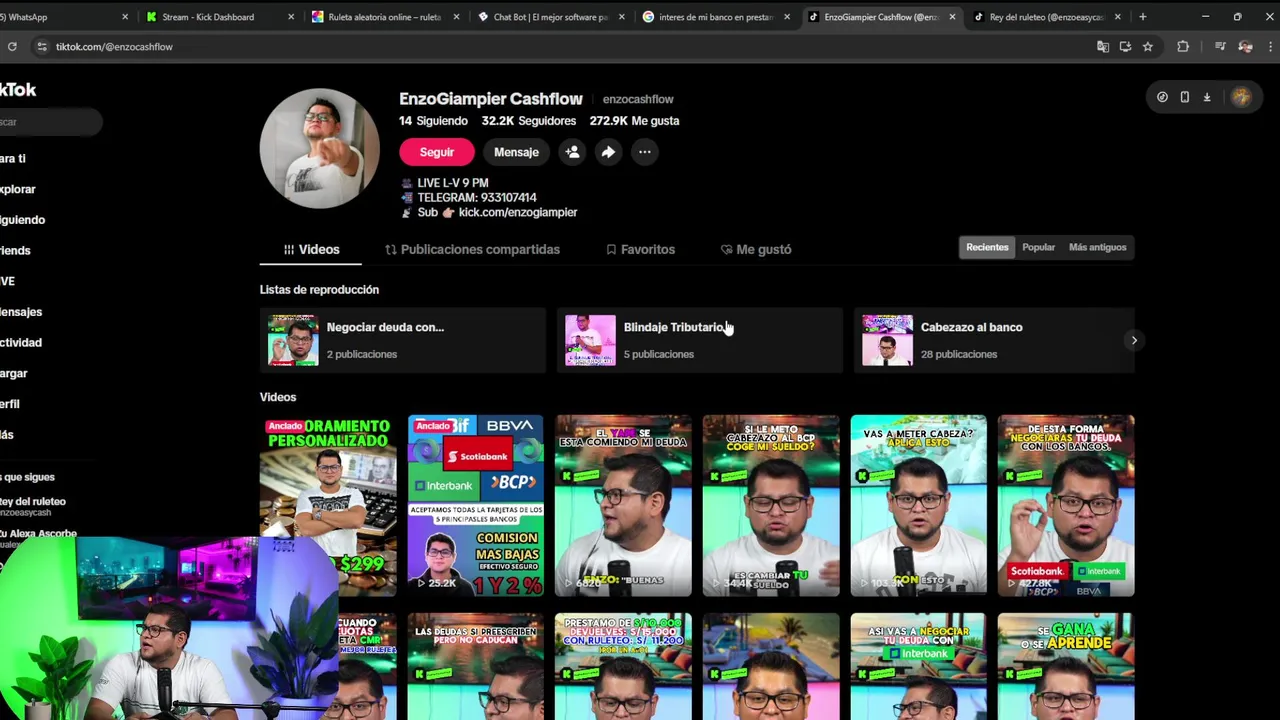Open pinned video Comisión más bajas
1280x720 pixels.
tap(475, 506)
